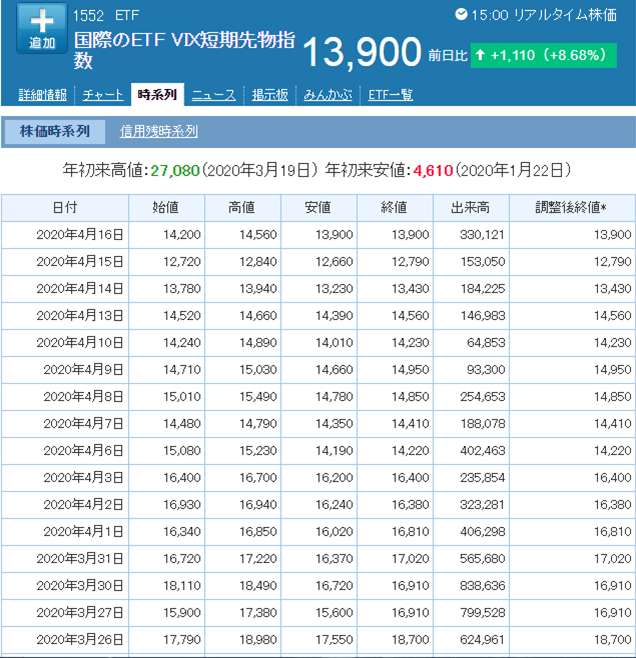
Task: Click the high price 18,980 on March 26
Action: coord(258,640)
